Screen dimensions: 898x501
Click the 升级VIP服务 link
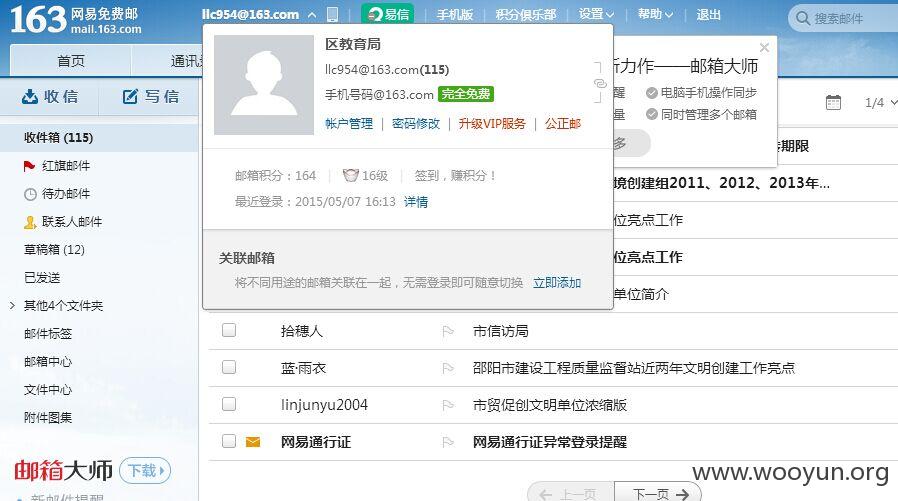coord(492,124)
